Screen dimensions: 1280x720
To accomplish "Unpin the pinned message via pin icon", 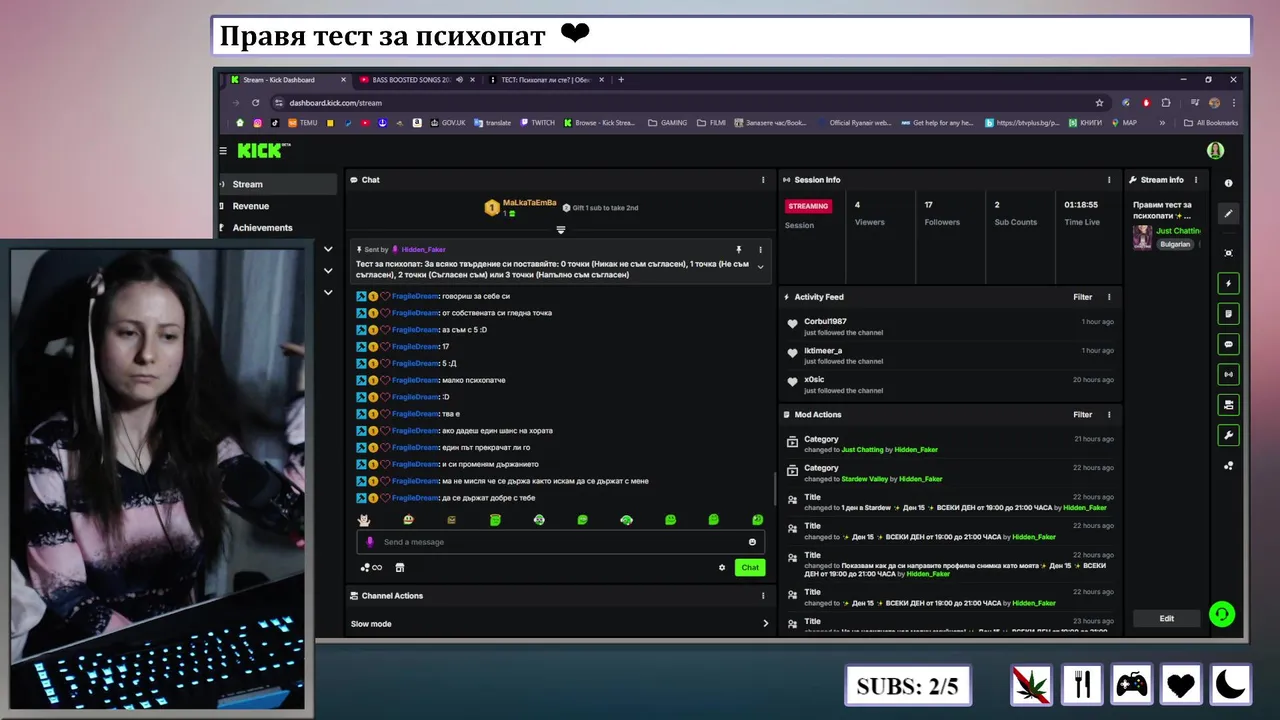I will pyautogui.click(x=739, y=249).
